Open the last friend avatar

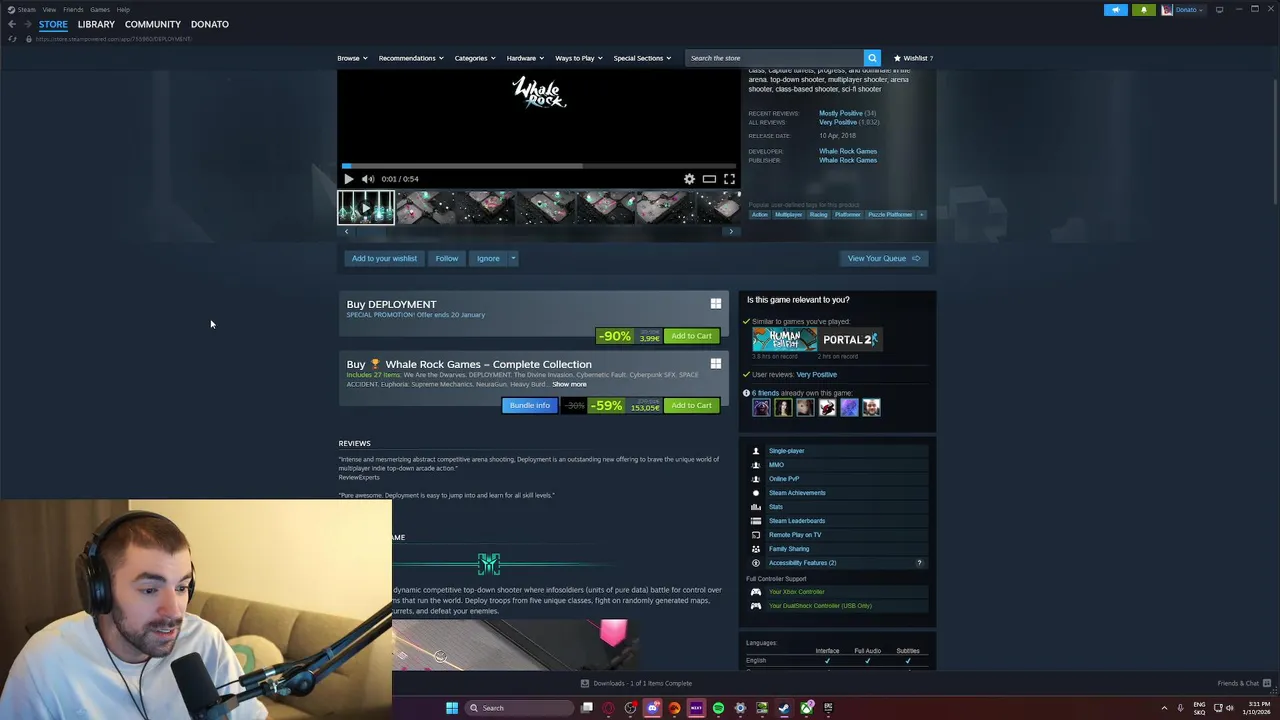click(871, 407)
